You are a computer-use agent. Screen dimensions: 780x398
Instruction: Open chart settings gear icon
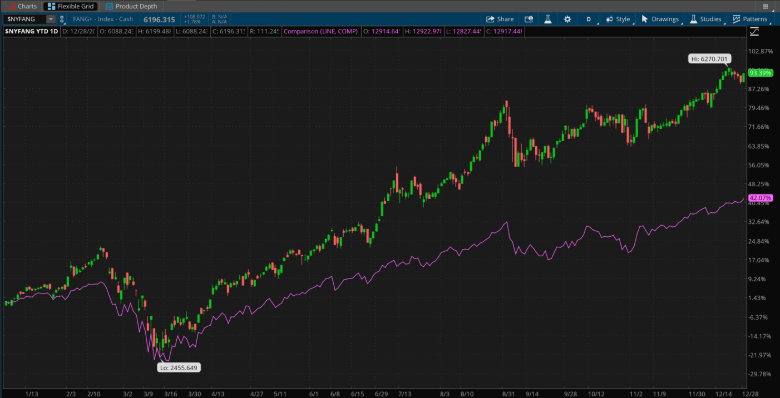point(567,19)
